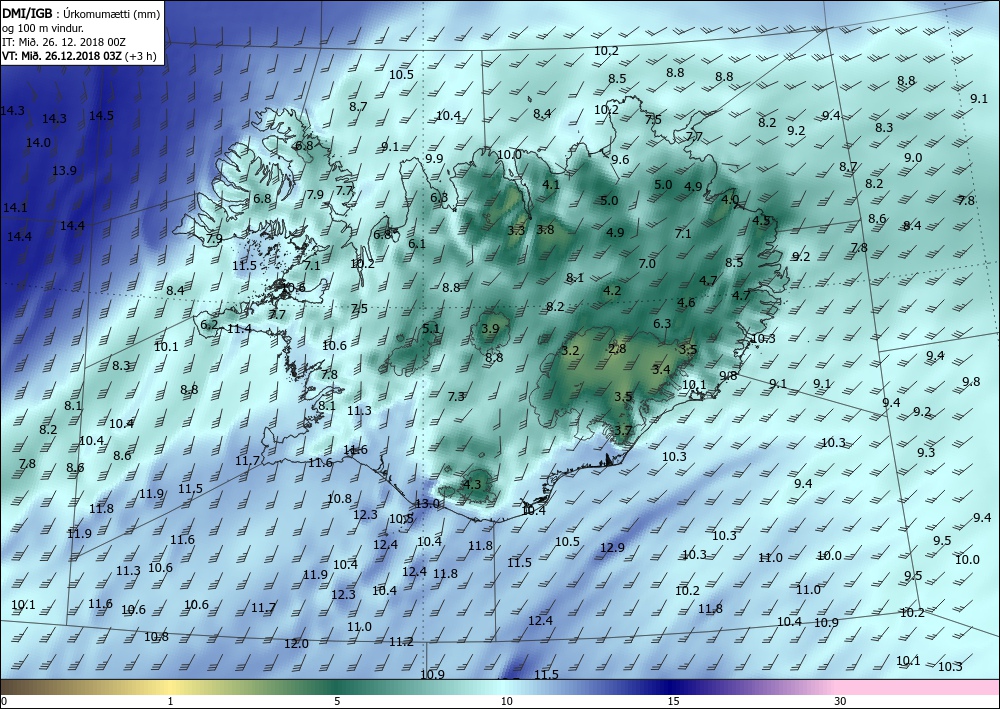Click the 'VT: Mið. 26.12.2018 03Z (+3 h)' line
This screenshot has height=709, width=1000.
[79, 55]
